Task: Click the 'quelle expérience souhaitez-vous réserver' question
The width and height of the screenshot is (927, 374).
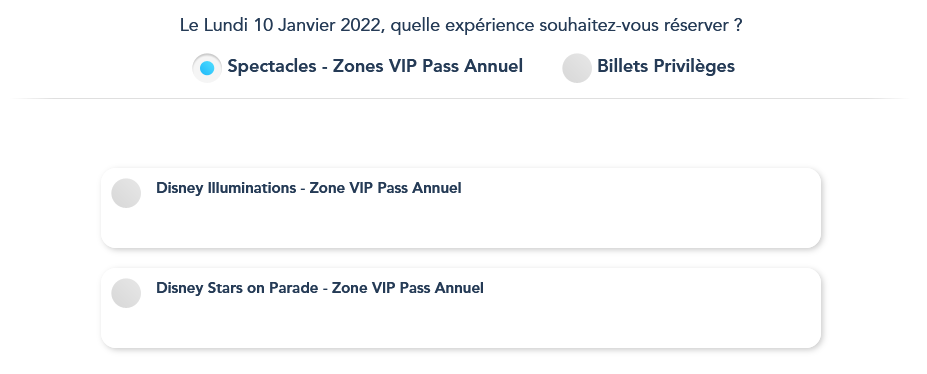Action: (x=560, y=26)
